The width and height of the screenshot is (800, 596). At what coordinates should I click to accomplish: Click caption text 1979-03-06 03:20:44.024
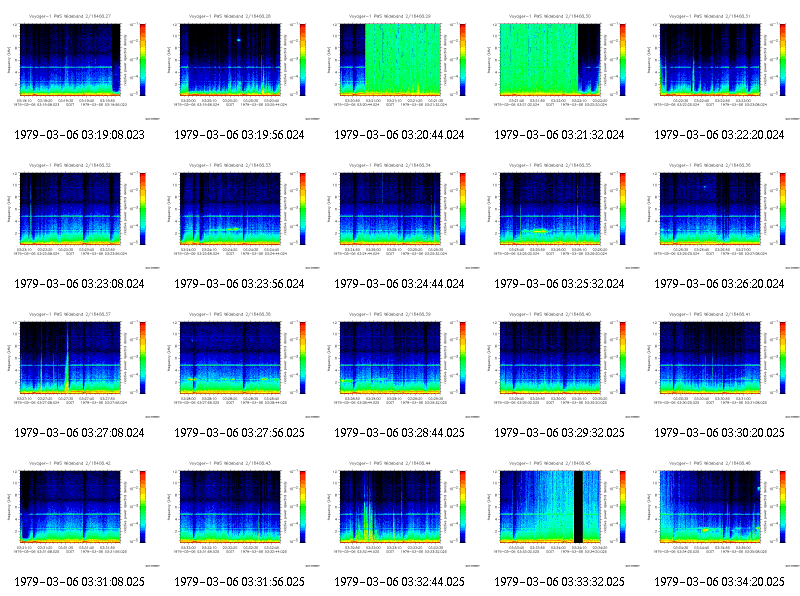[x=399, y=135]
